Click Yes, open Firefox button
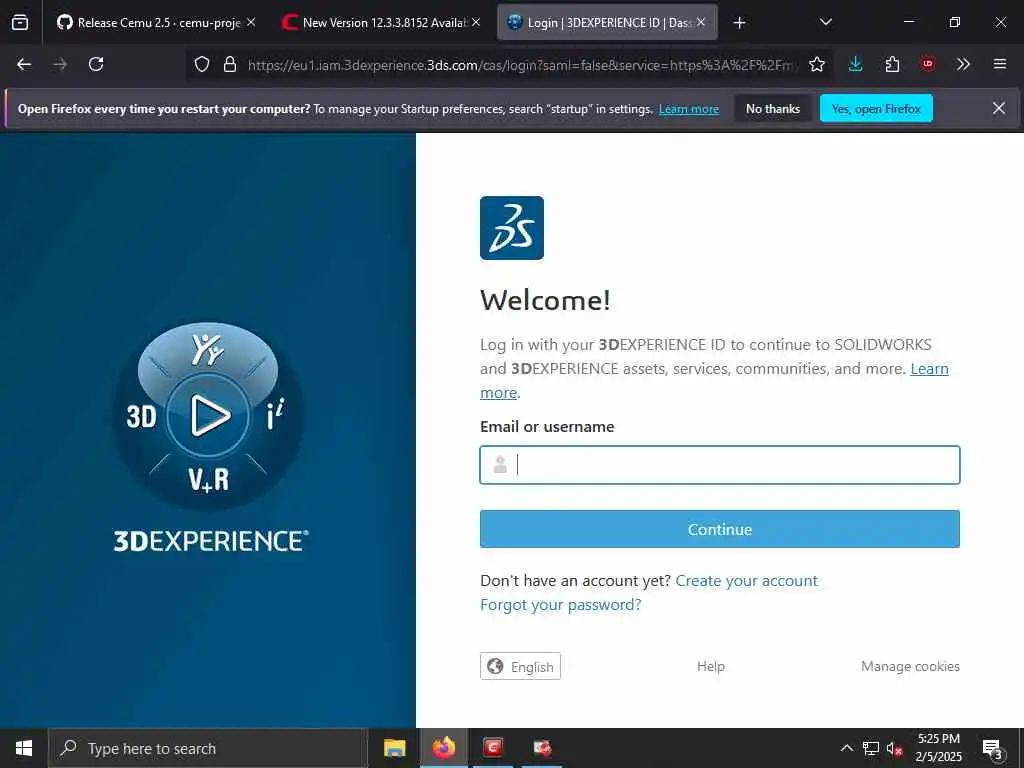 pyautogui.click(x=876, y=108)
